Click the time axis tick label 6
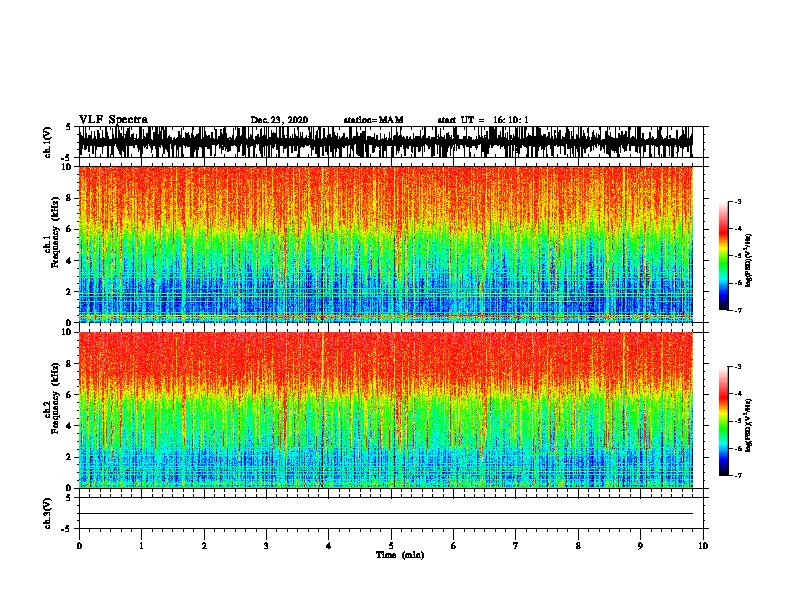 click(453, 546)
